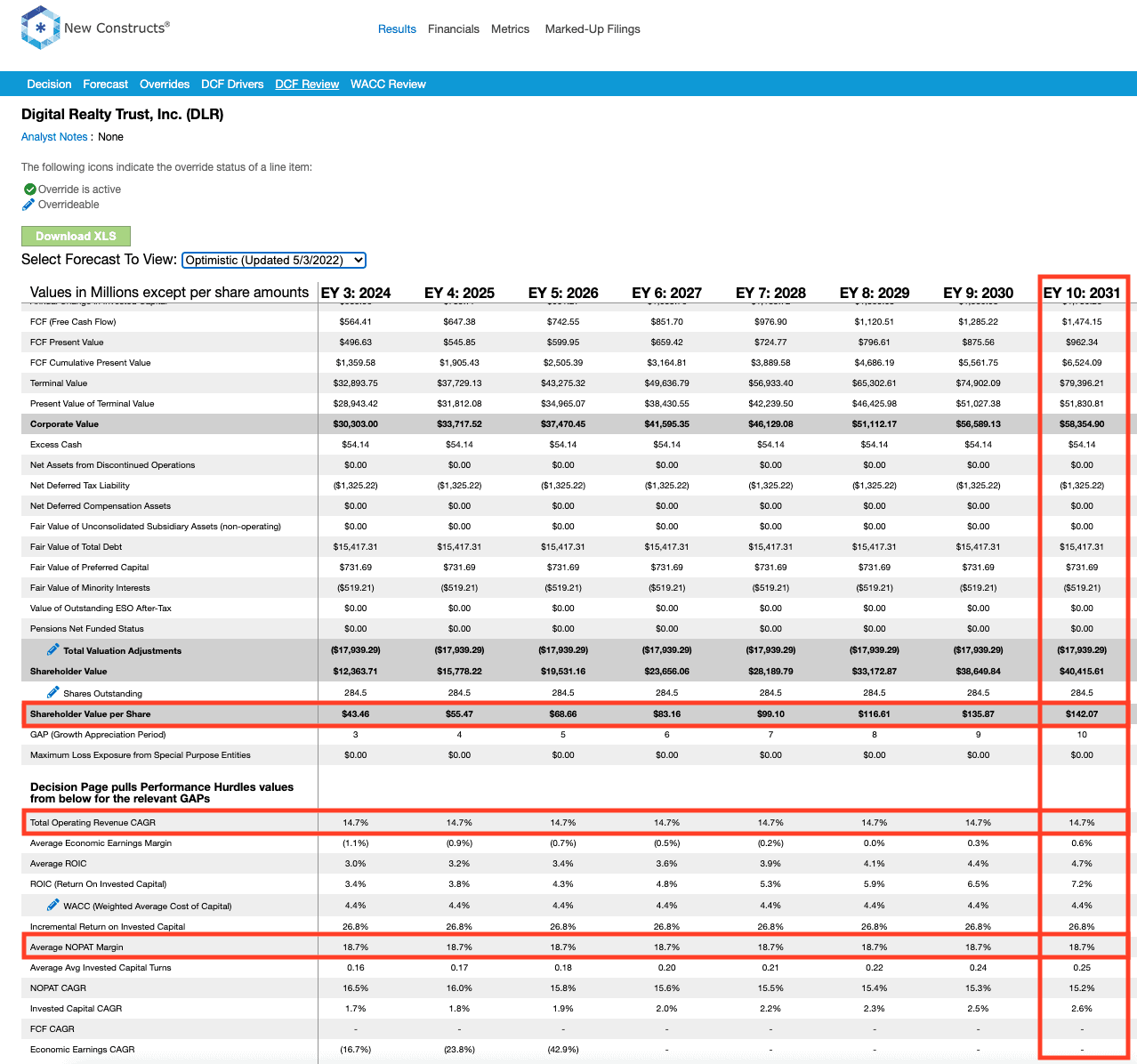The height and width of the screenshot is (1064, 1137).
Task: Click the Overrideable pencil legend icon
Action: click(28, 205)
